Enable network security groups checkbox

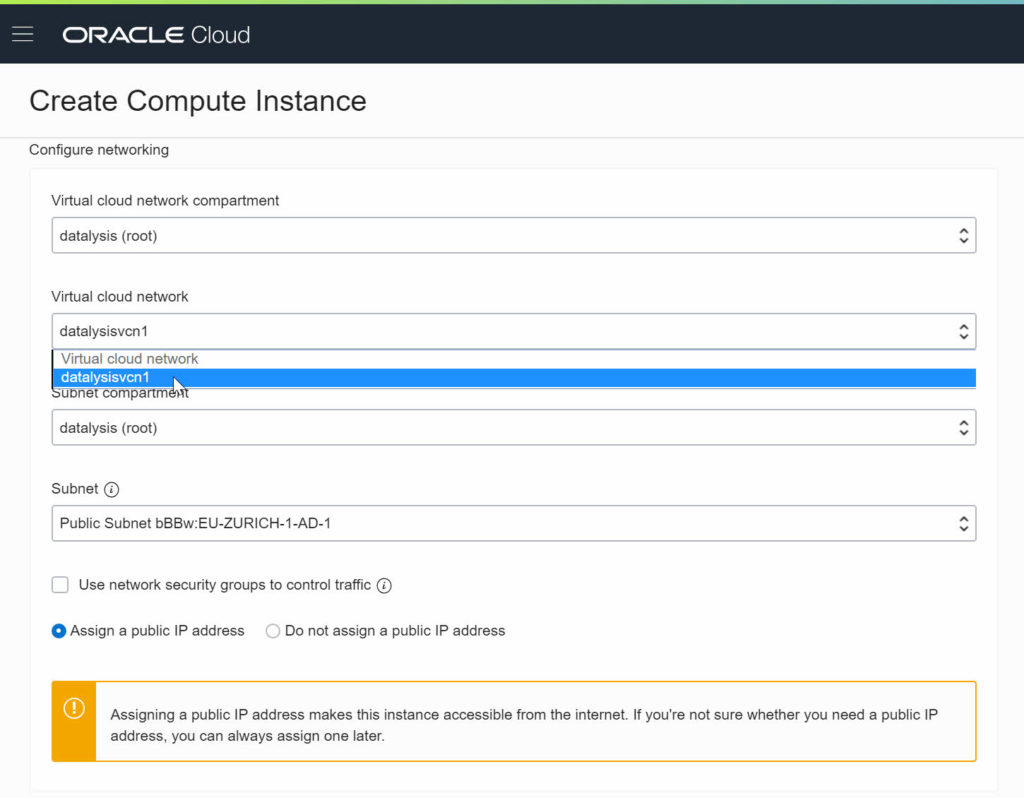pyautogui.click(x=60, y=584)
